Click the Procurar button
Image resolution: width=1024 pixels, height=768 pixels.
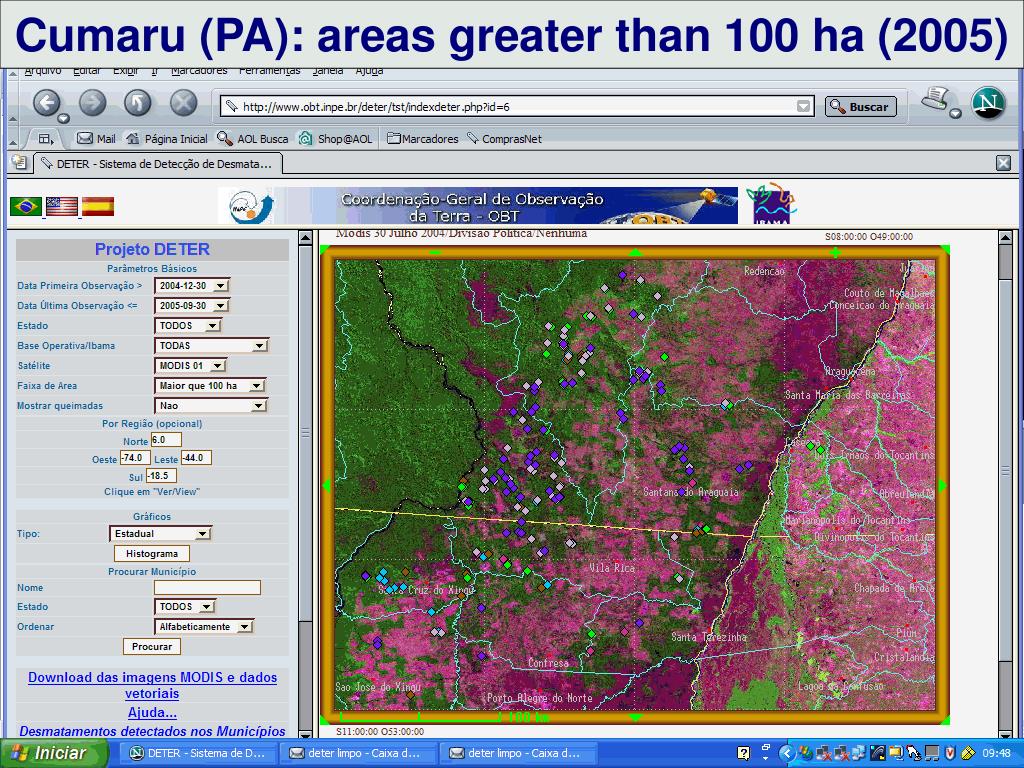(152, 647)
